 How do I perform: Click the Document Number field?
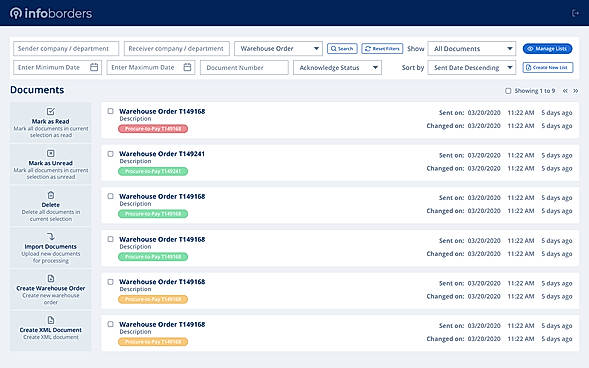pyautogui.click(x=244, y=68)
